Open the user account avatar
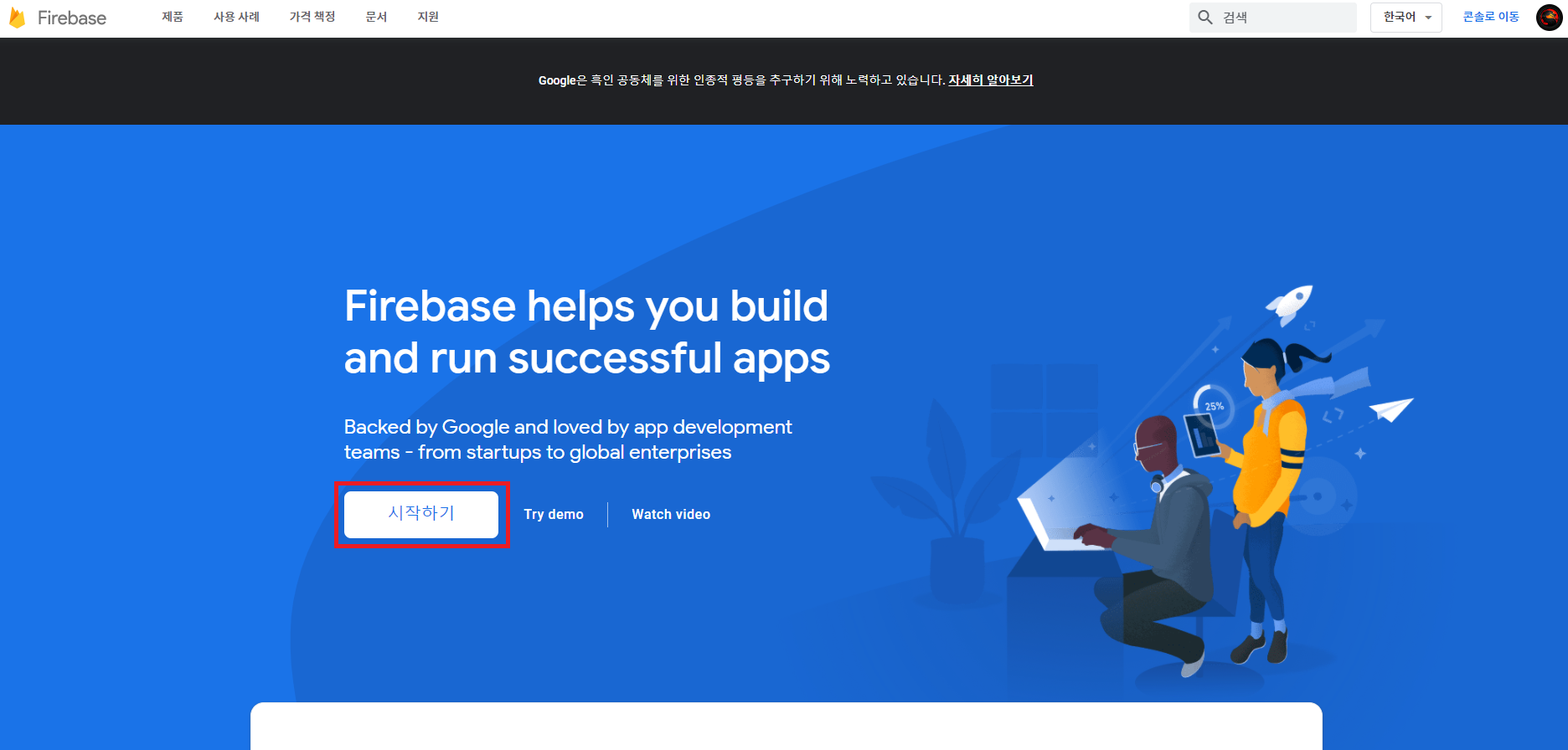Screen dimensions: 1568x750 1550,17
